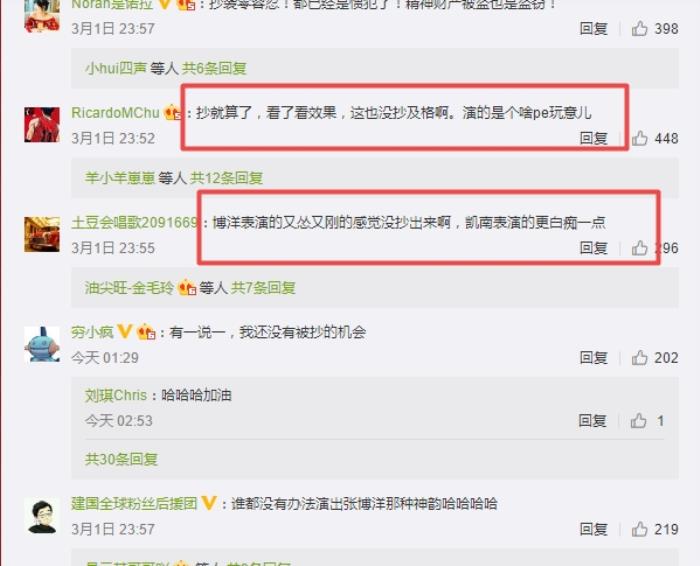The height and width of the screenshot is (566, 700).
Task: Open 建国全球粉丝后援团 profile name
Action: pyautogui.click(x=134, y=504)
